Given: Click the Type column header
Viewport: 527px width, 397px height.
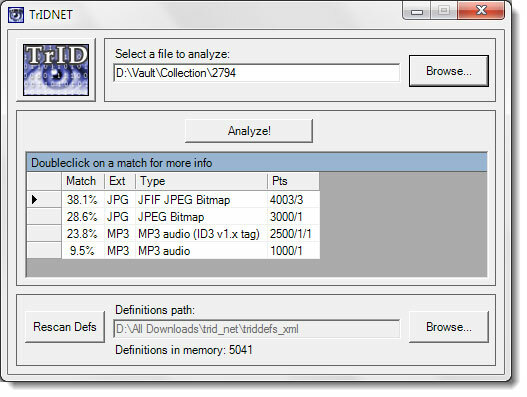Looking at the screenshot, I should coord(201,181).
